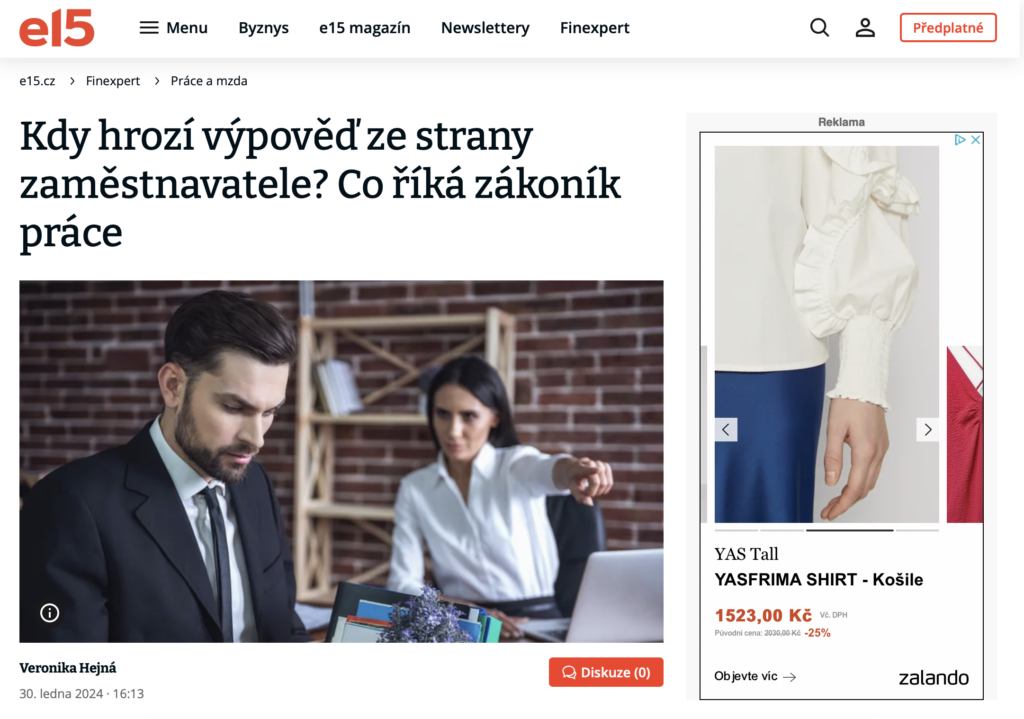Open the search magnifier icon
This screenshot has width=1024, height=719.
pos(819,27)
